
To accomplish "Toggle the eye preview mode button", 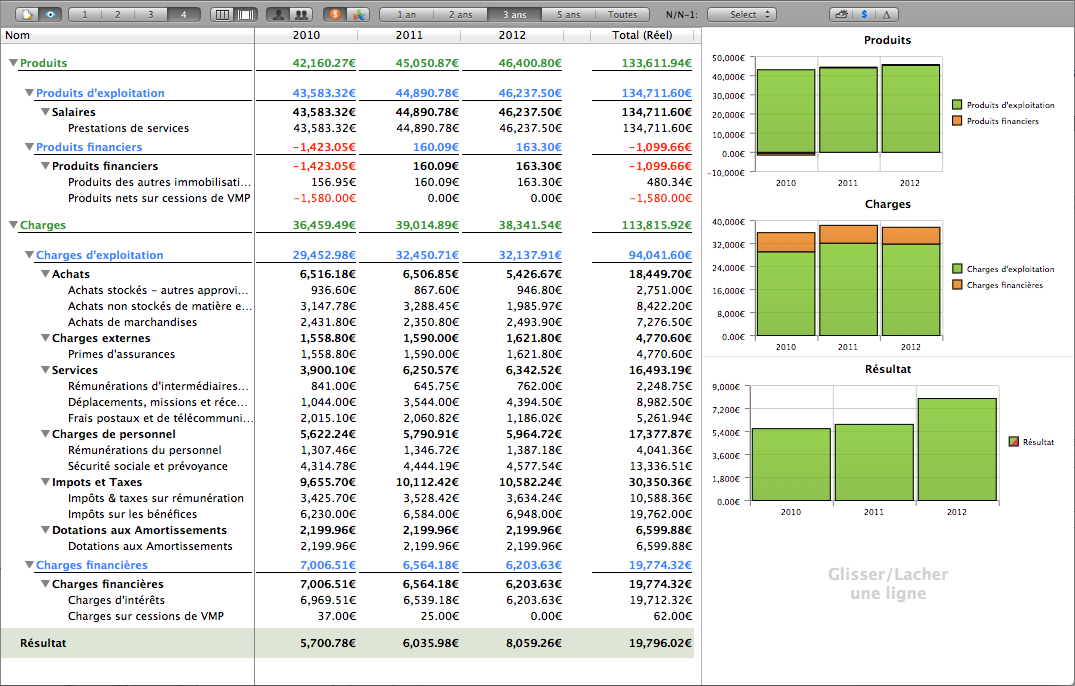I will (x=50, y=15).
